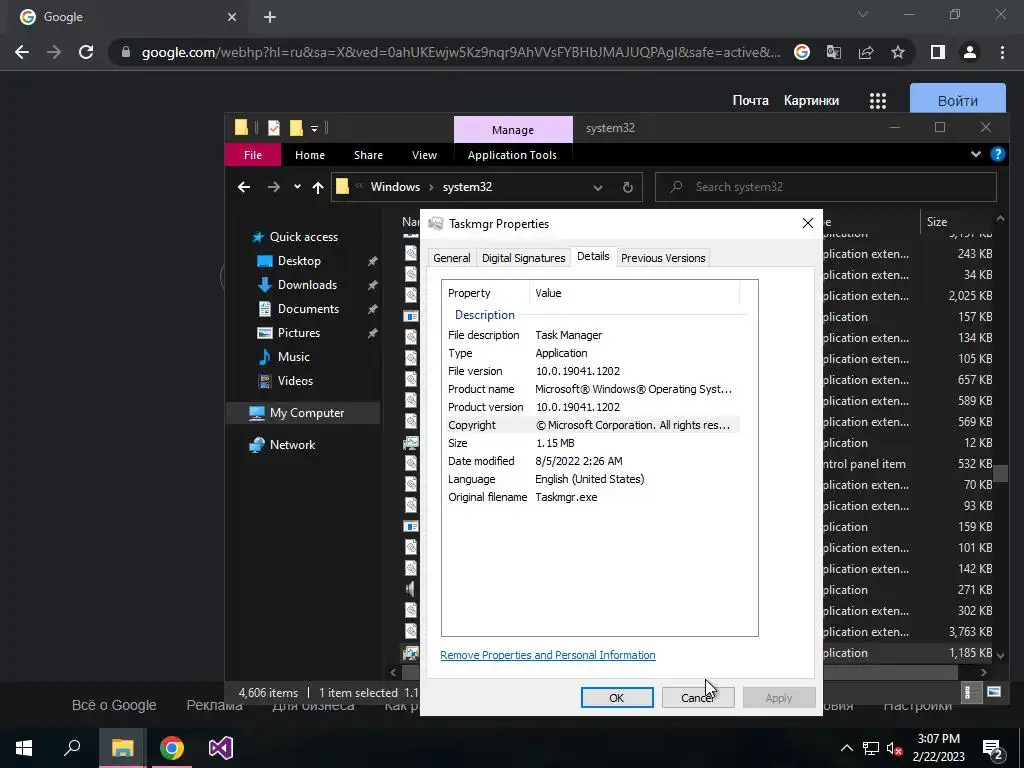Open Chrome from the taskbar
The height and width of the screenshot is (768, 1024).
click(172, 748)
